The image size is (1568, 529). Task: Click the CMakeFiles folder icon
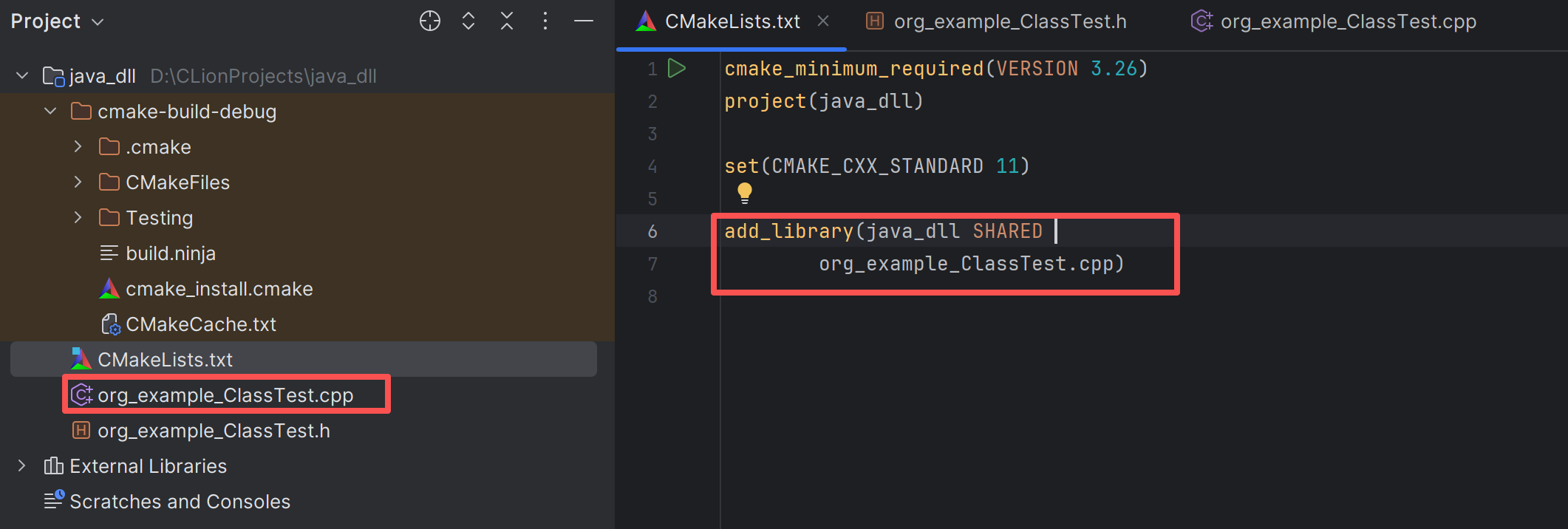[109, 182]
